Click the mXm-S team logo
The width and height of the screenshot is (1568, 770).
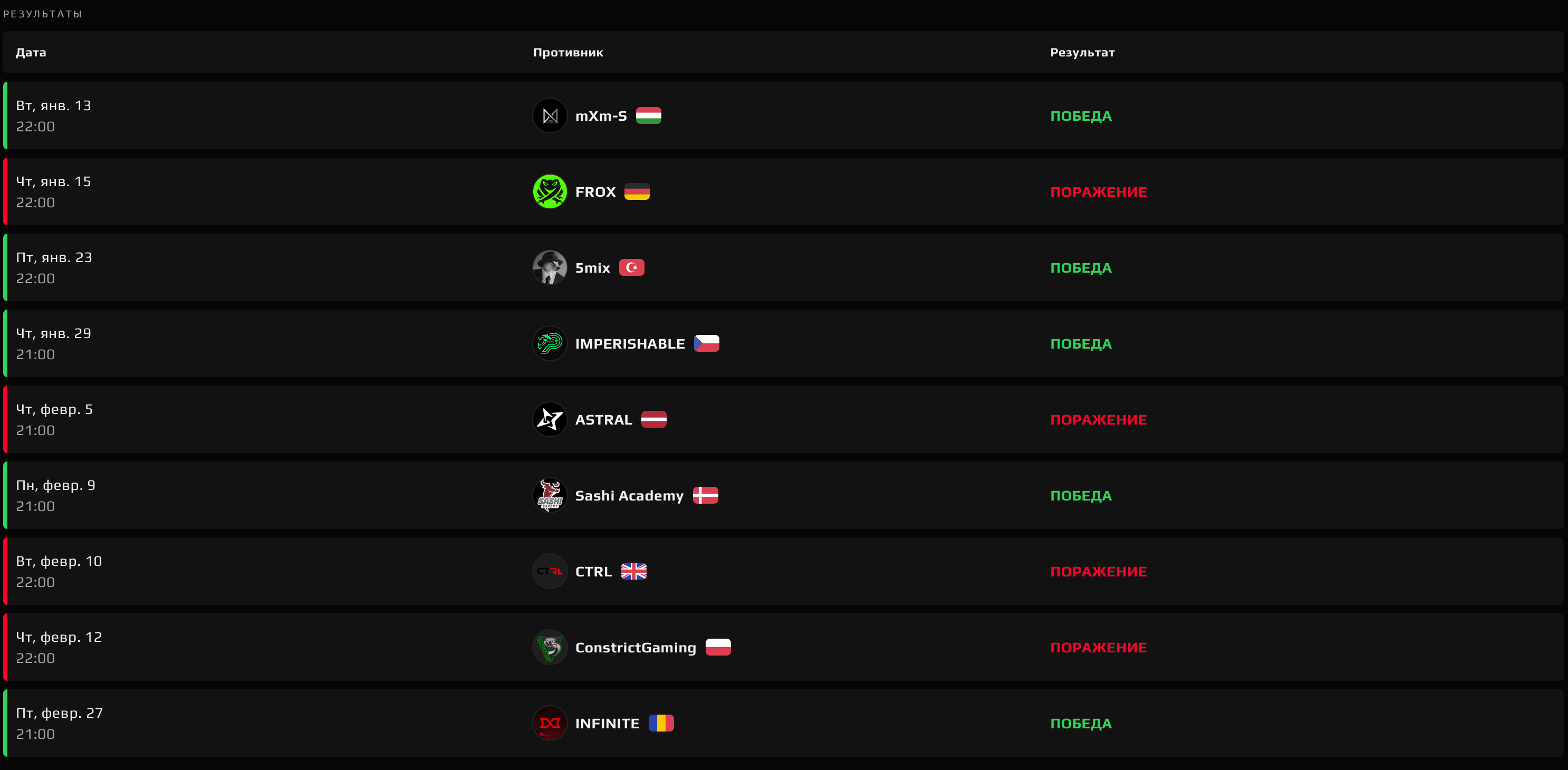pos(550,115)
